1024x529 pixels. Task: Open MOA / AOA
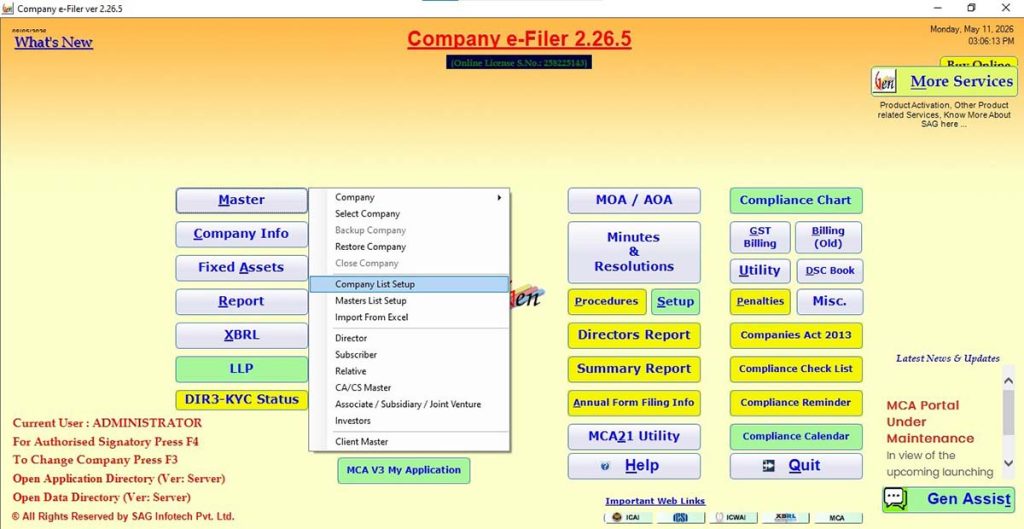tap(633, 200)
